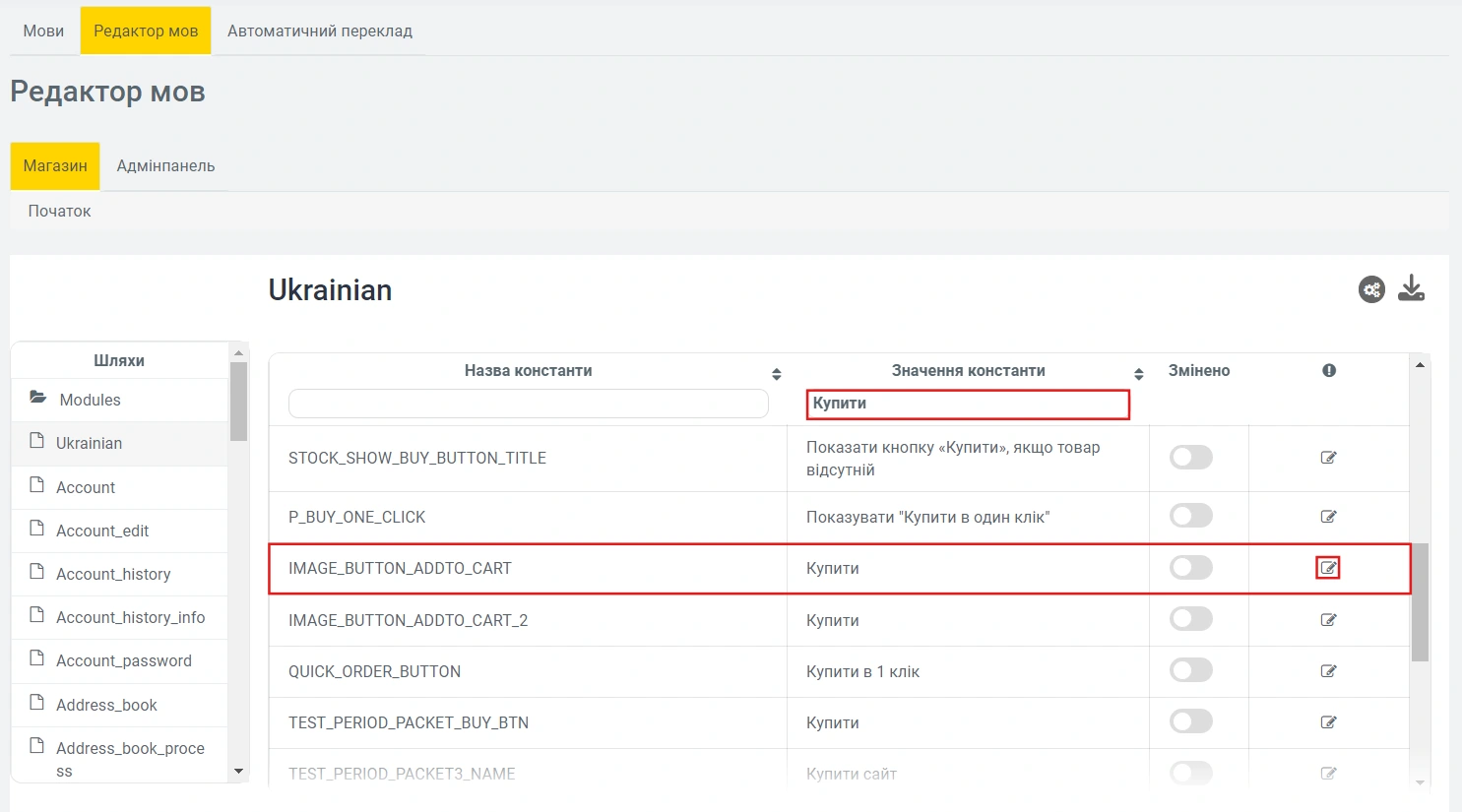
Task: Toggle changed switch for P_BUY_ONE_CLICK
Action: pyautogui.click(x=1190, y=516)
